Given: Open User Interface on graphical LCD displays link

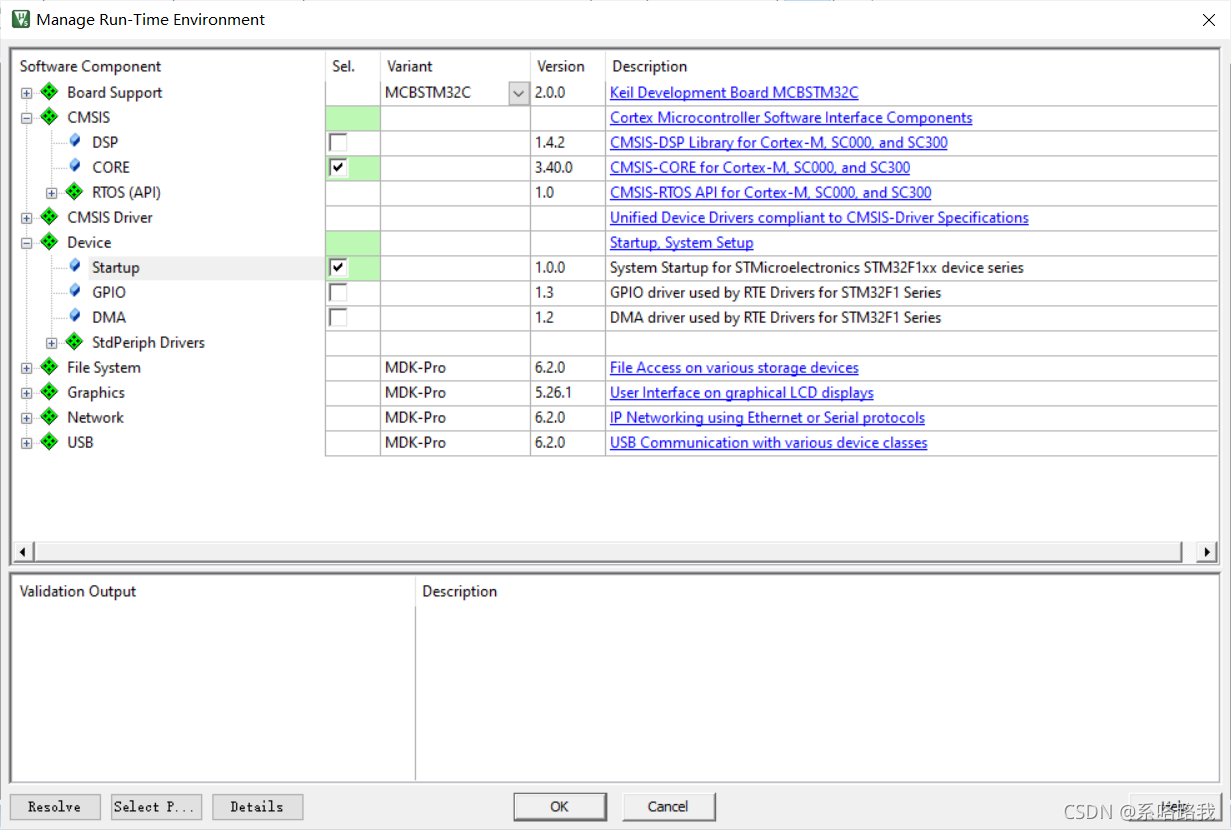Looking at the screenshot, I should [x=742, y=392].
